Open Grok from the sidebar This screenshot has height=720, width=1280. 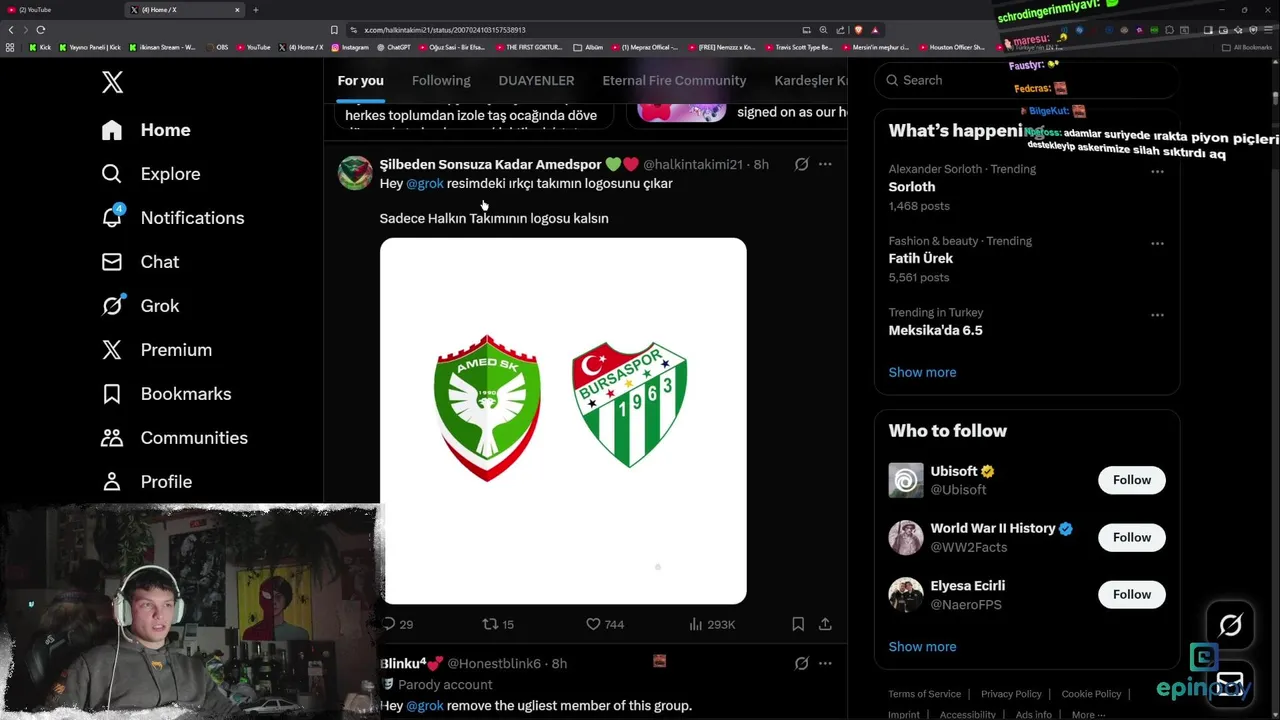coord(140,306)
